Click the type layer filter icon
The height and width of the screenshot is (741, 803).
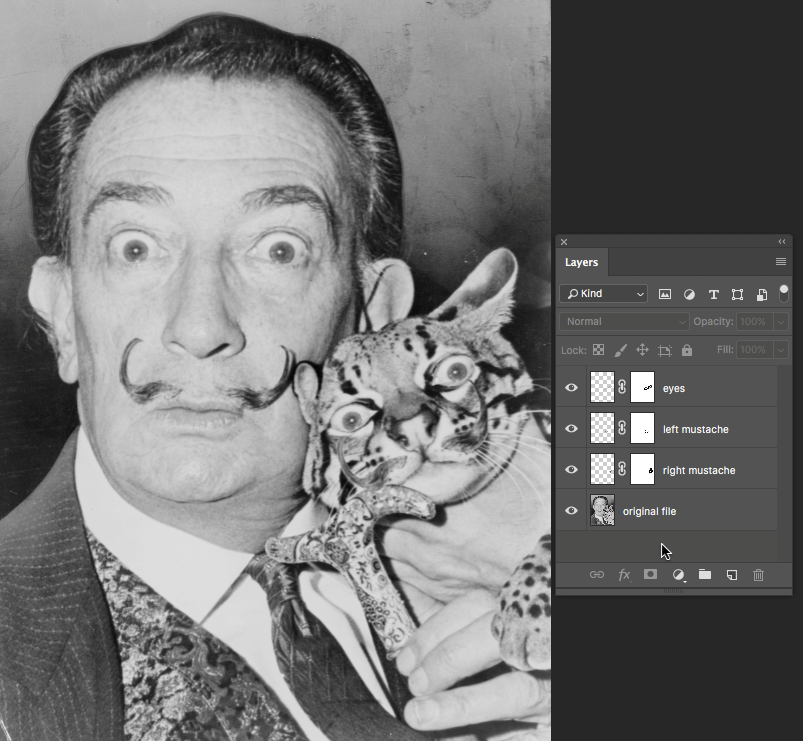pyautogui.click(x=713, y=295)
